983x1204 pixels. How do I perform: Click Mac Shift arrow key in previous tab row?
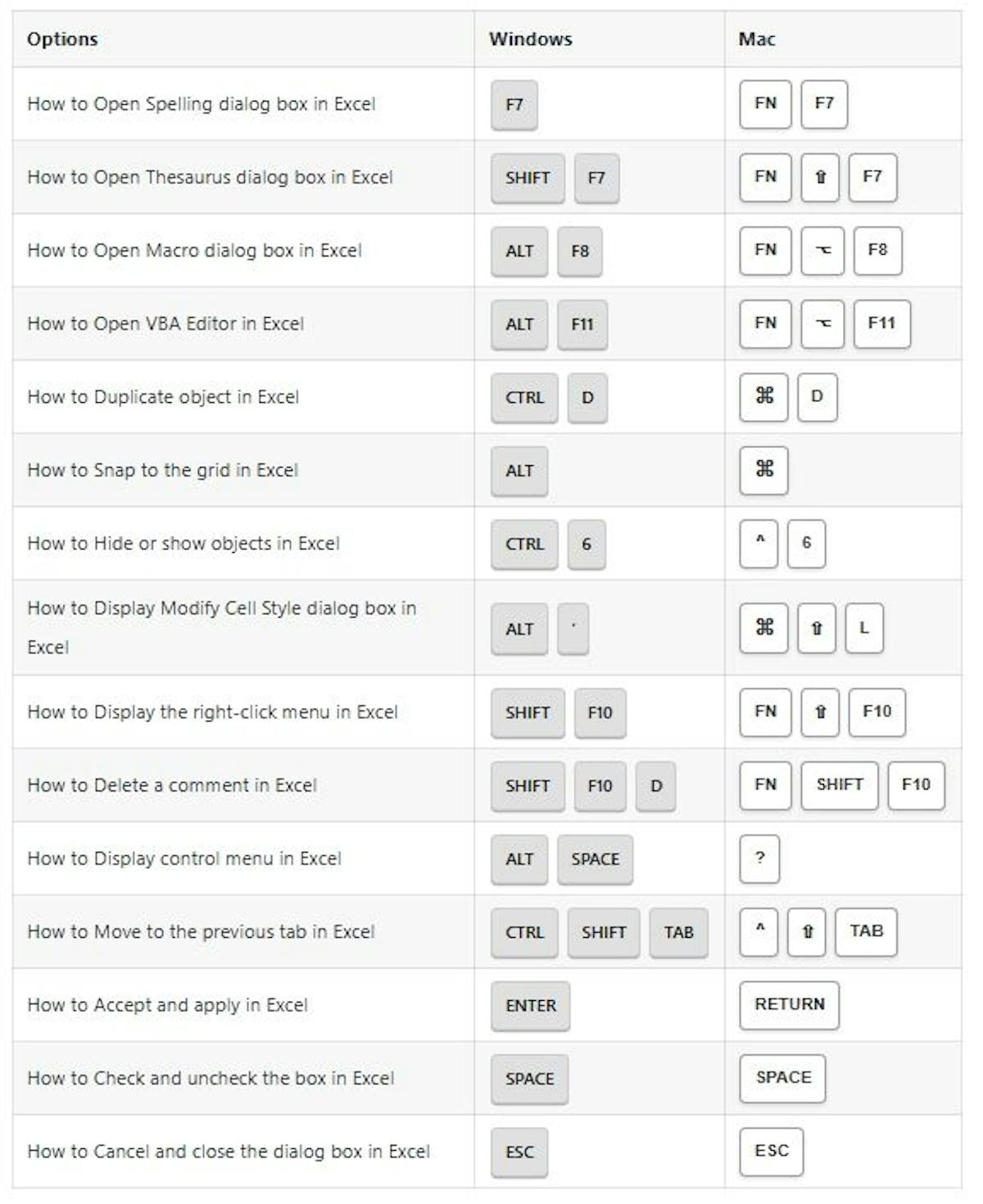point(807,932)
